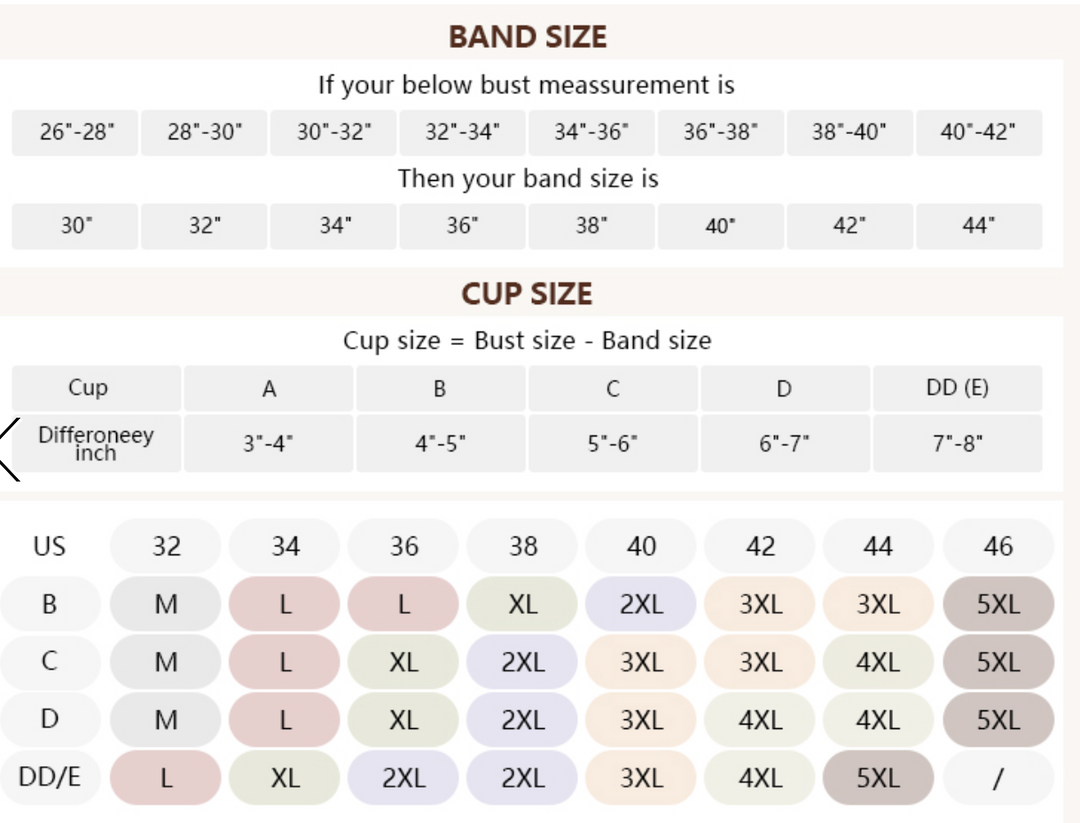Click the US 46 size pill
The height and width of the screenshot is (823, 1080).
click(998, 546)
